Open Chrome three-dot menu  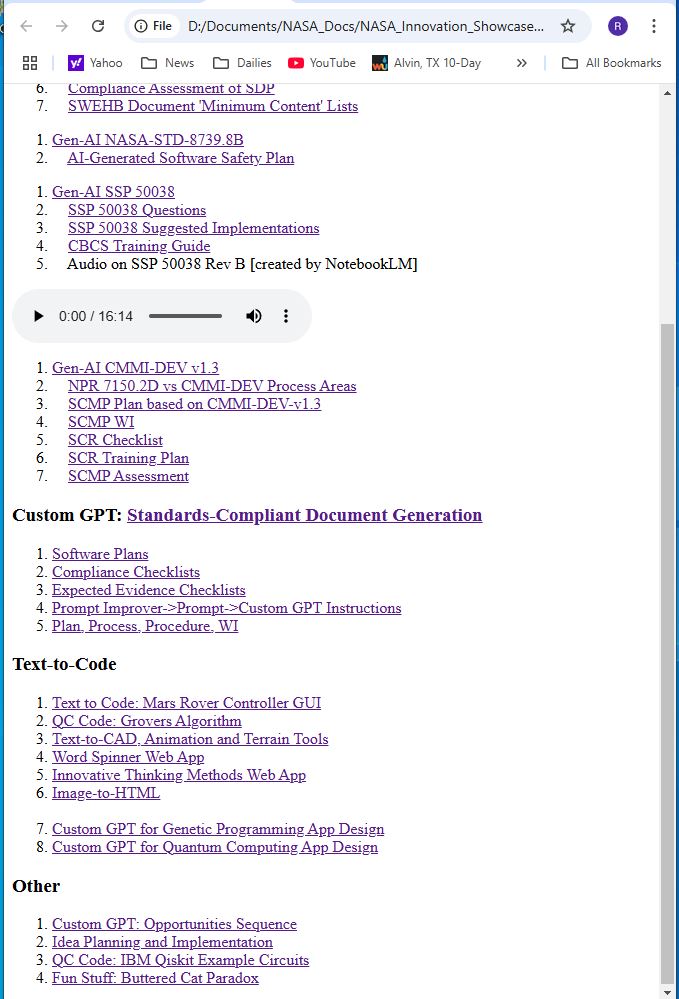pos(653,26)
